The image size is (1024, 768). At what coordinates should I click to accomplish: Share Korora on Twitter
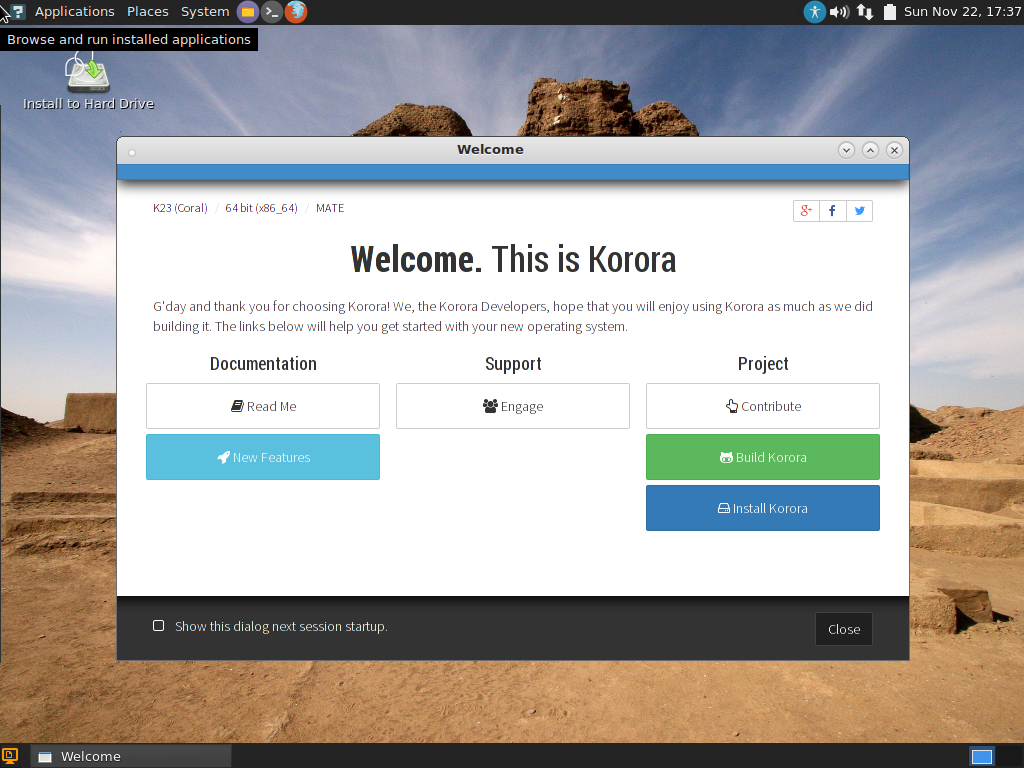point(859,211)
